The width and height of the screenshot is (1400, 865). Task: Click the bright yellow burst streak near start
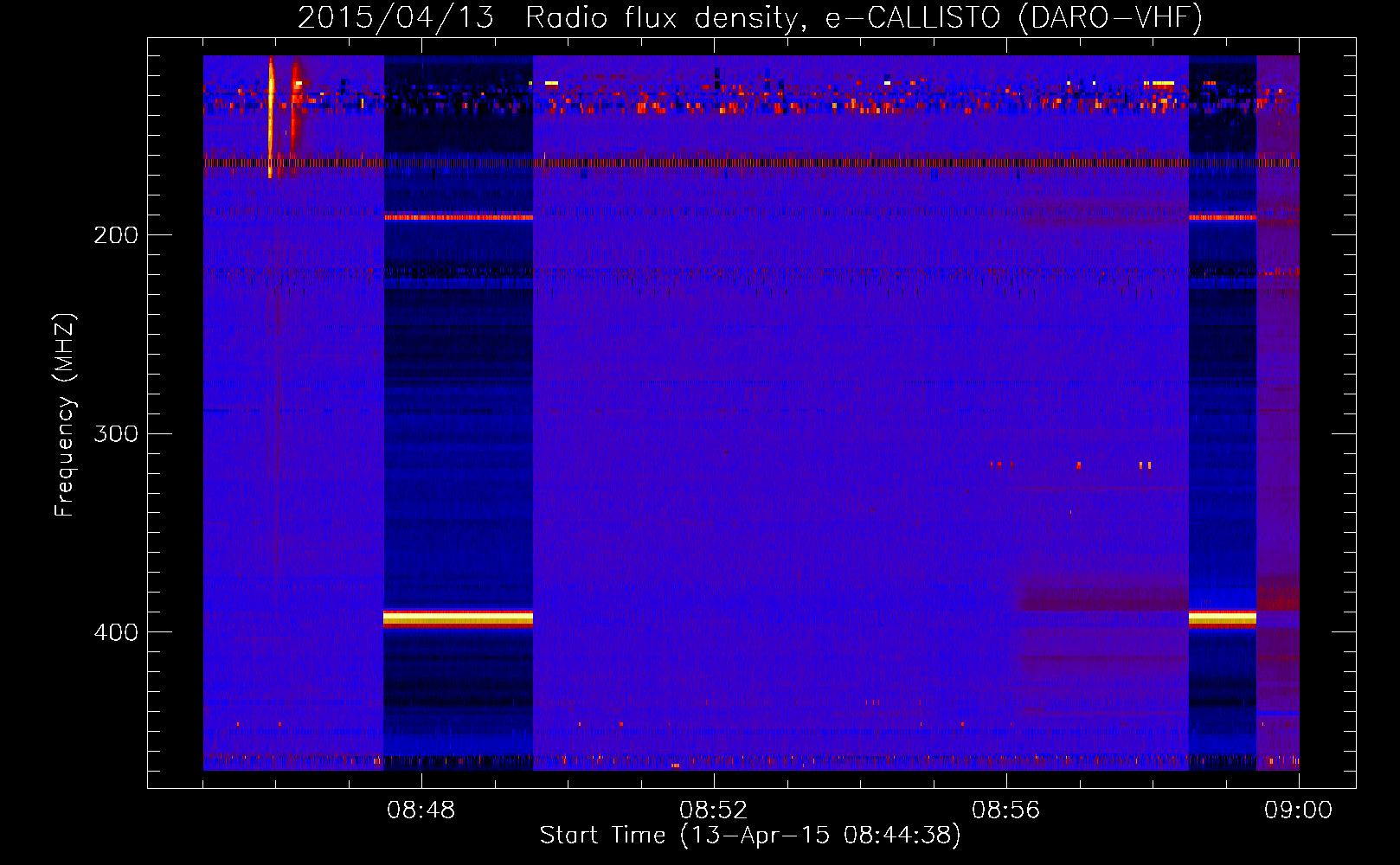271,117
